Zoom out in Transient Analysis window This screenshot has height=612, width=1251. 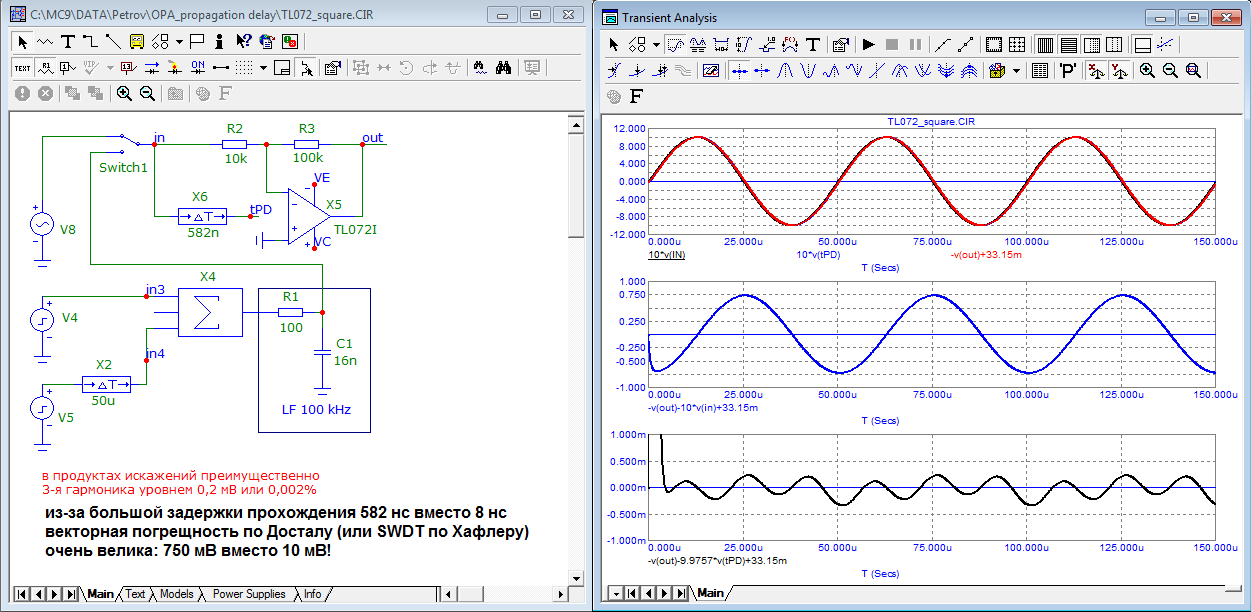coord(1169,71)
